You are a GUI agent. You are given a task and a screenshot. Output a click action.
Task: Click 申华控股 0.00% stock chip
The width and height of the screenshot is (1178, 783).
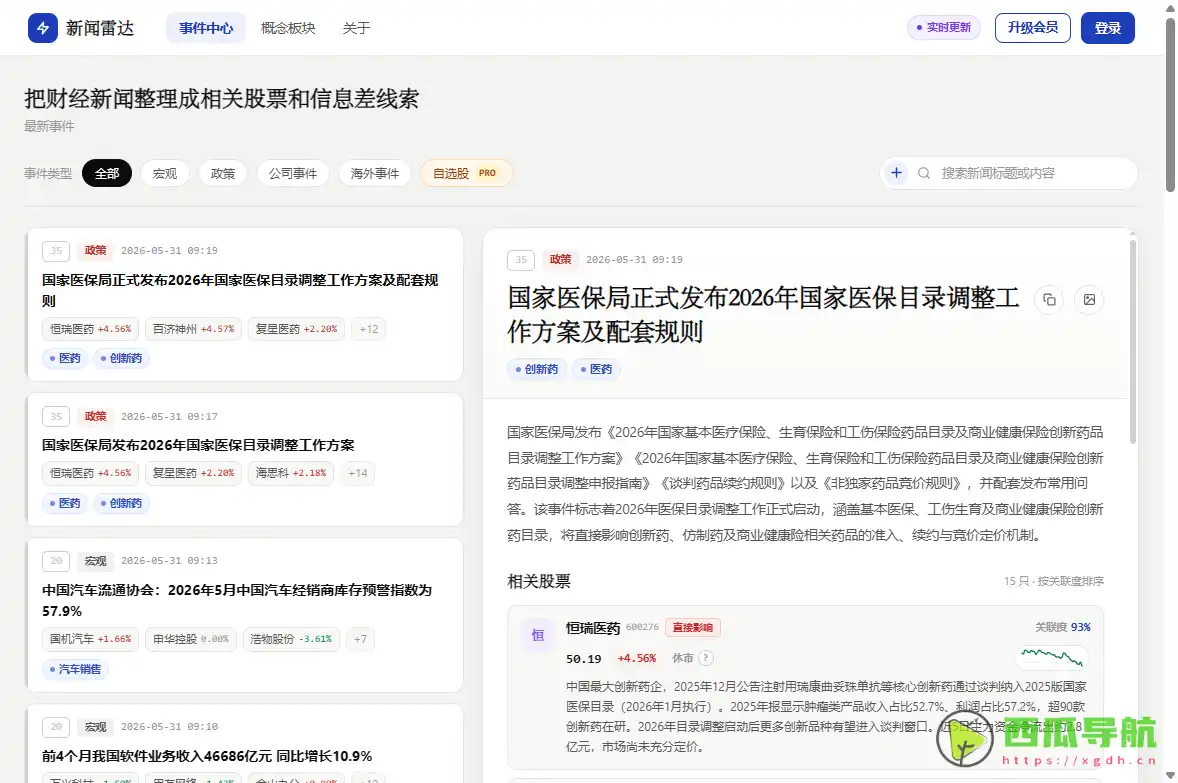click(x=191, y=639)
